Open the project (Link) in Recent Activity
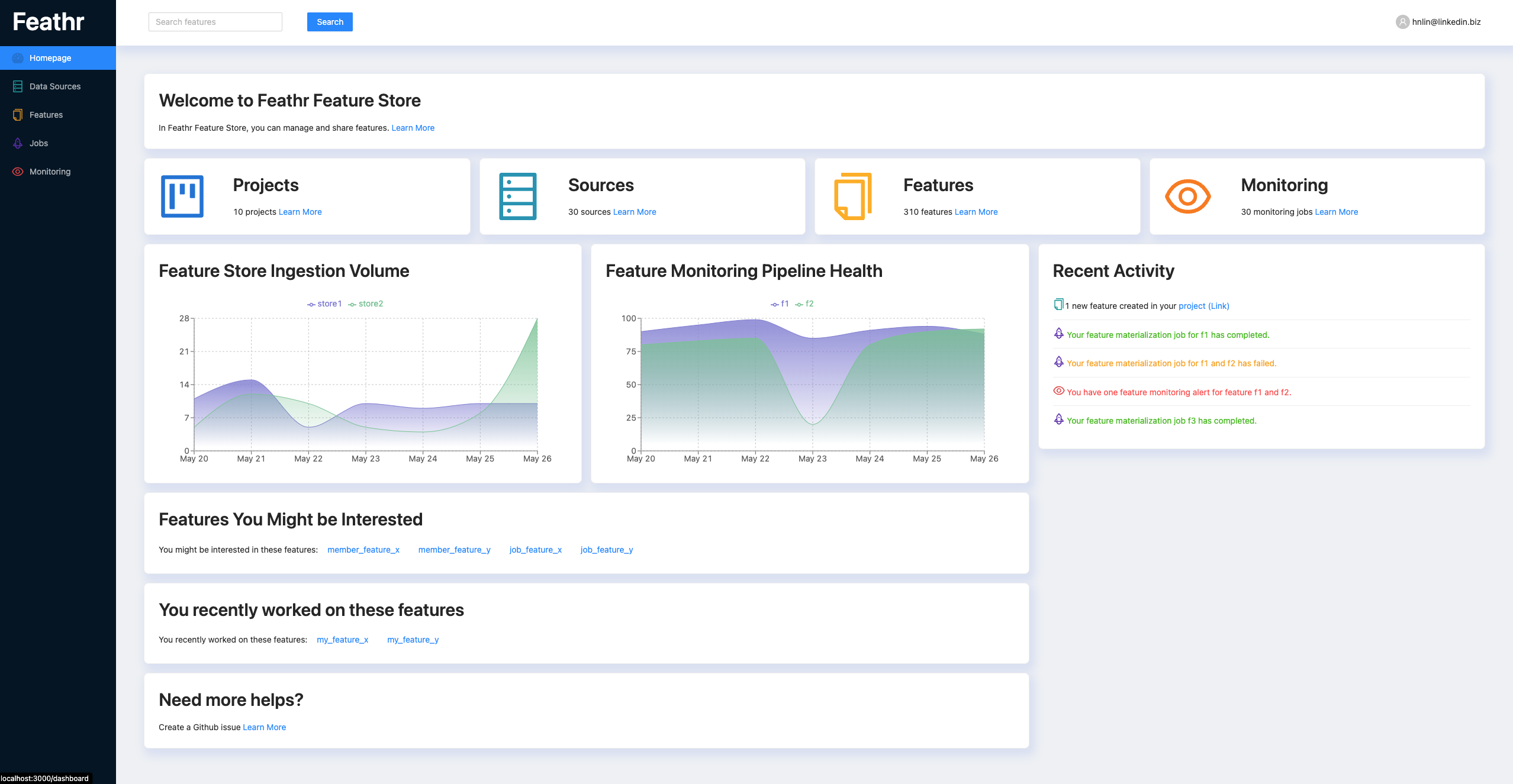The image size is (1513, 784). click(1204, 306)
